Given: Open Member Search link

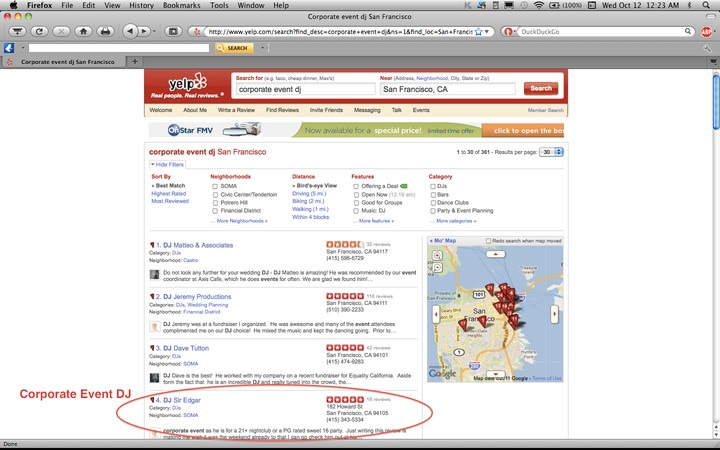Looking at the screenshot, I should click(546, 110).
